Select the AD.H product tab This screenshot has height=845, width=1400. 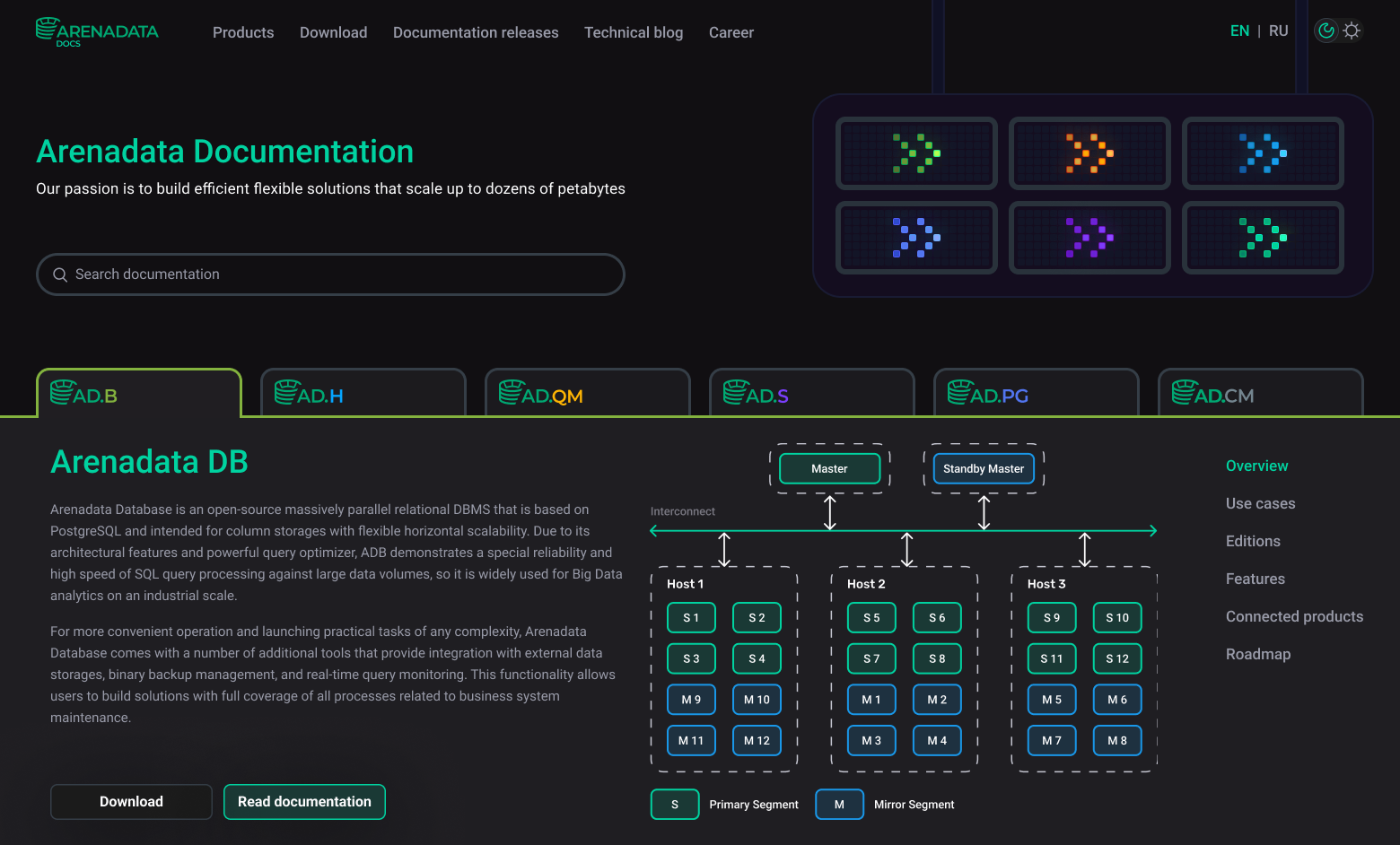coord(363,393)
